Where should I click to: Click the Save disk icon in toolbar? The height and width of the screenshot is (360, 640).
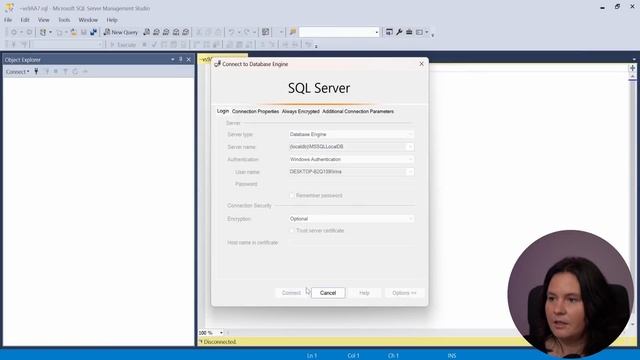[x=84, y=32]
